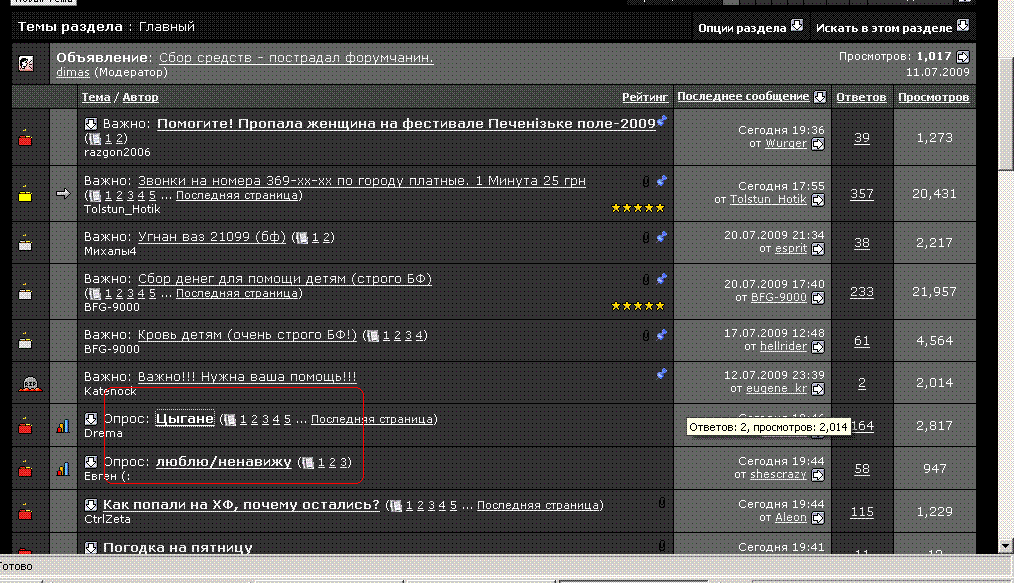The height and width of the screenshot is (583, 1016).
Task: Show who replied: 233 answers count
Action: click(x=862, y=292)
